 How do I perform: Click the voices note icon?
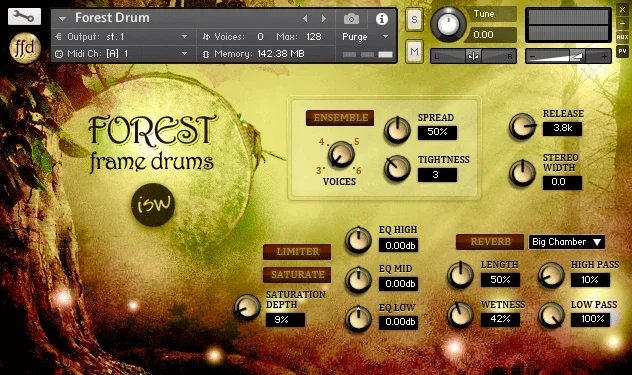(206, 37)
